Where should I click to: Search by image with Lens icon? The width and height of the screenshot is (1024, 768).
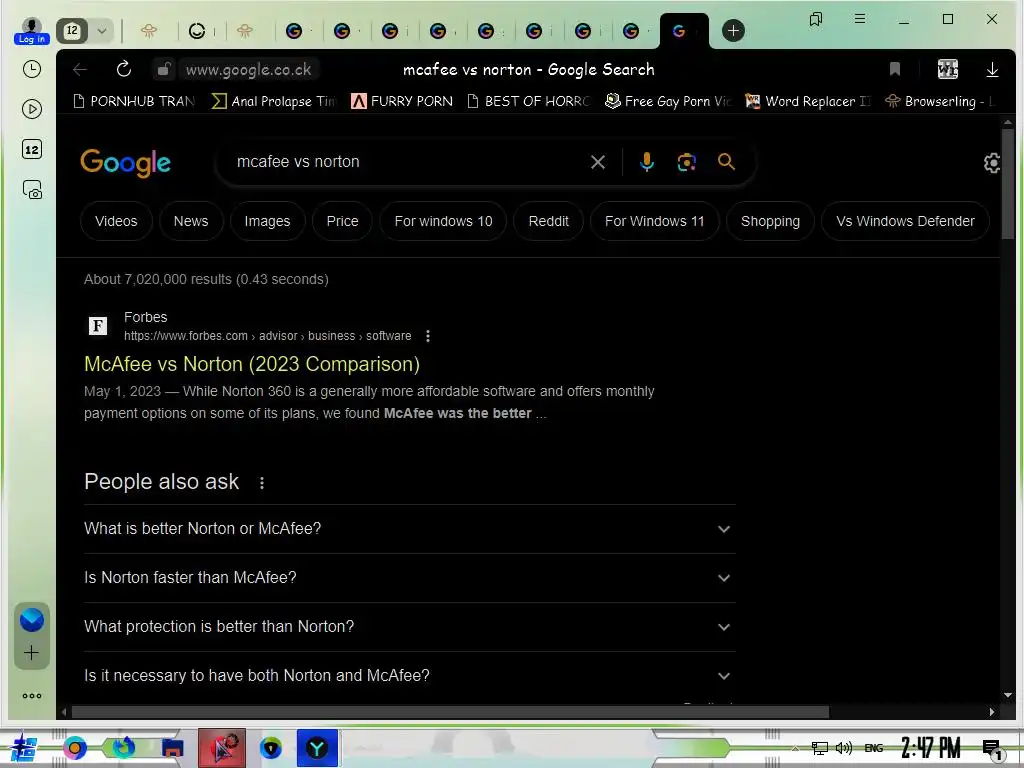coord(686,162)
